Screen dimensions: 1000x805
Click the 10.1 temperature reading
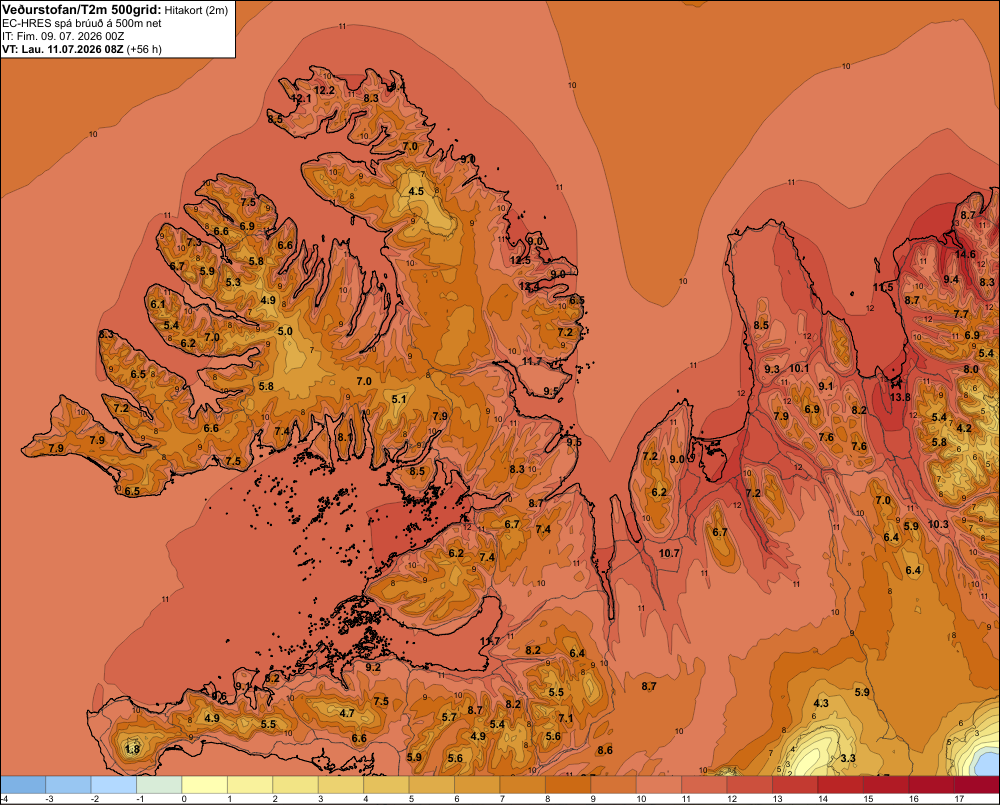point(799,368)
